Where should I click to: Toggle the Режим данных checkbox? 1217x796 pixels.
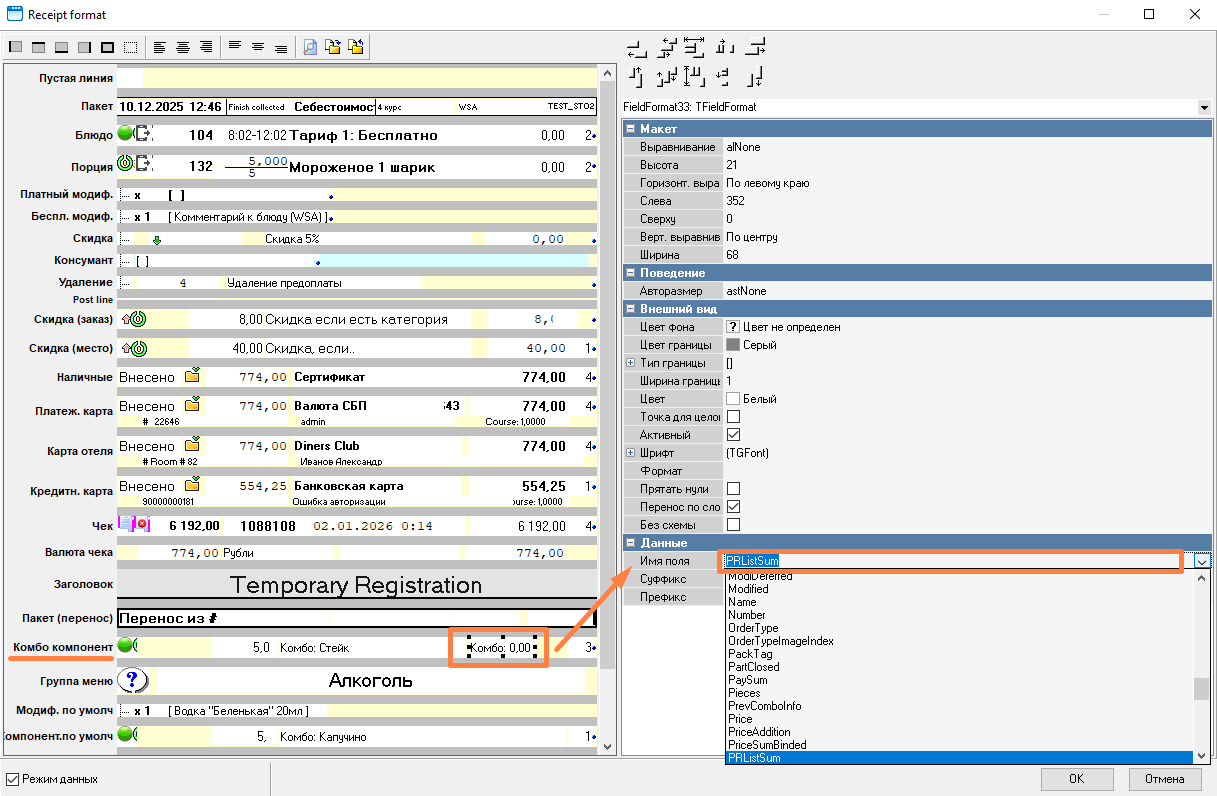click(13, 778)
